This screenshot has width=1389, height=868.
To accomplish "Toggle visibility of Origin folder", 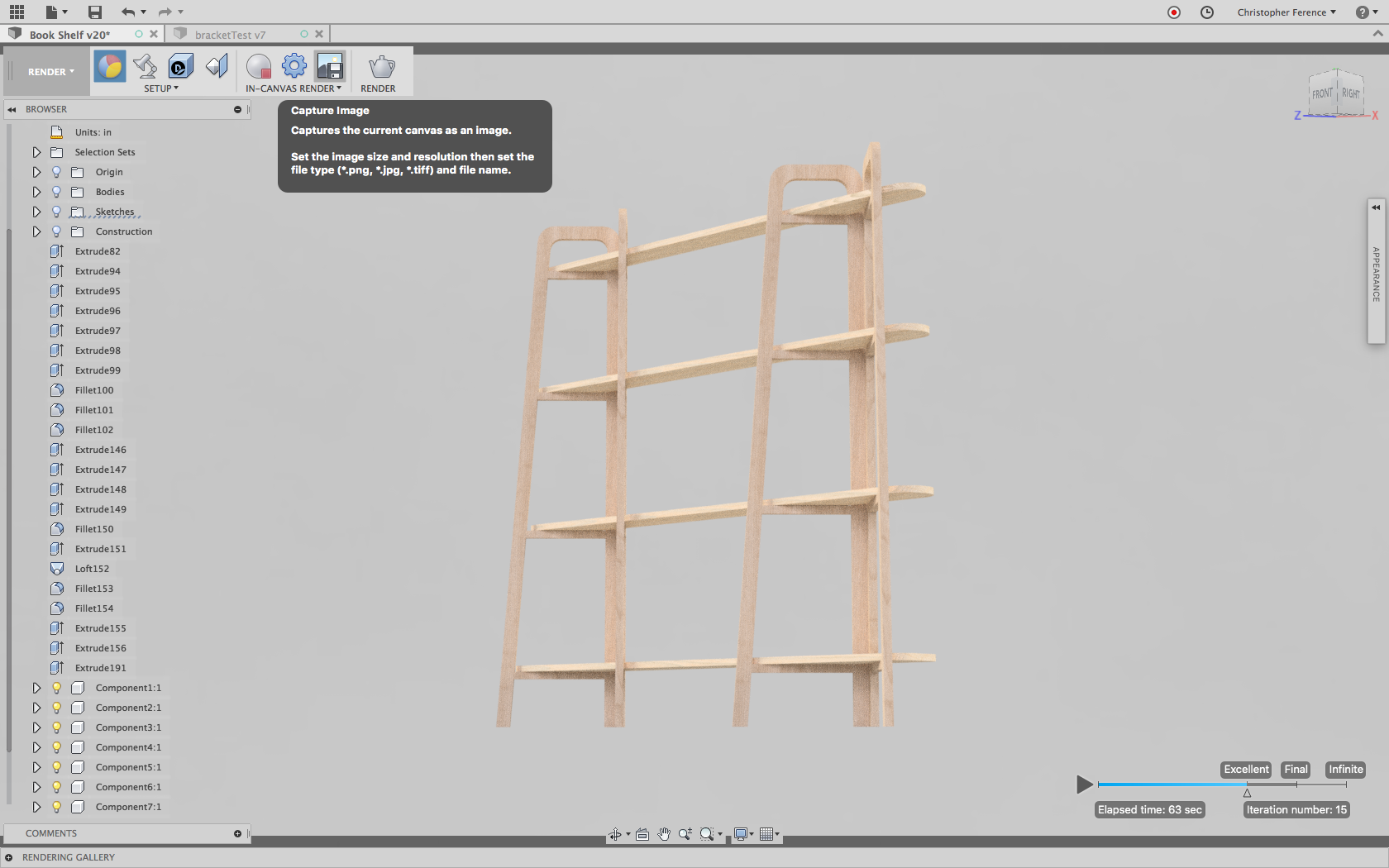I will click(x=56, y=172).
